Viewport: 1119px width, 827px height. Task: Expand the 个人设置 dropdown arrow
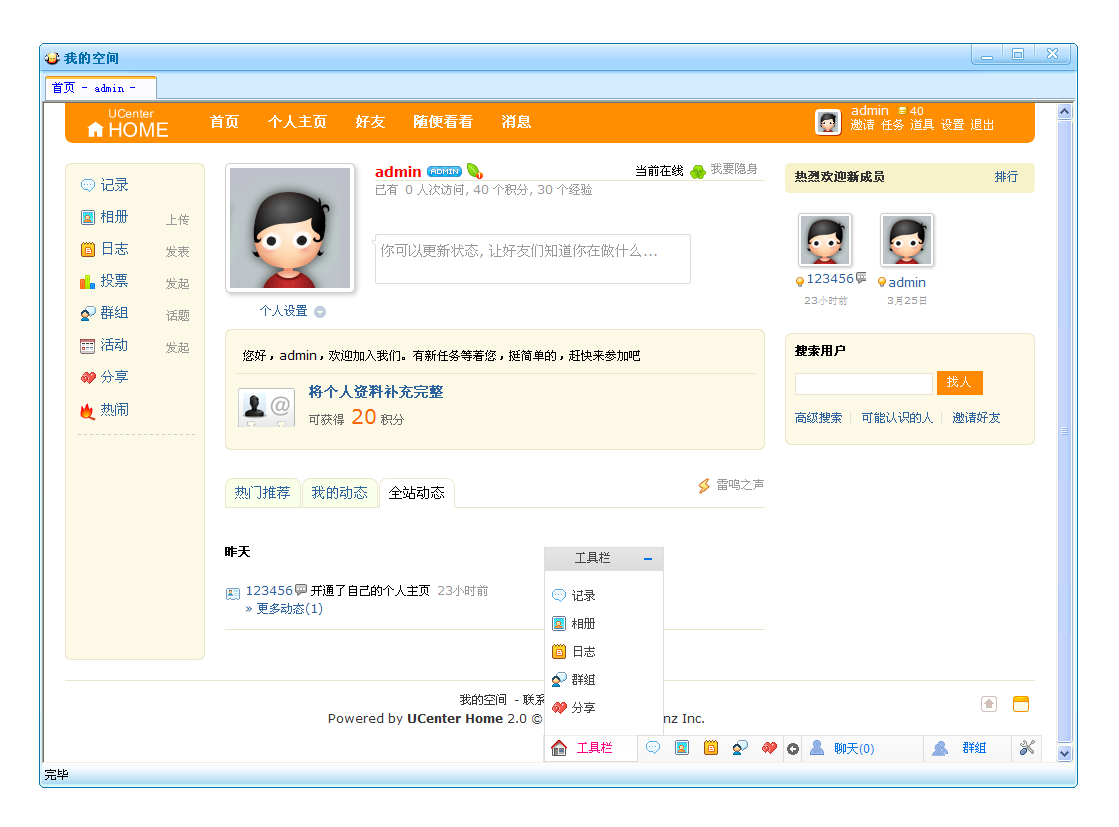pos(320,312)
